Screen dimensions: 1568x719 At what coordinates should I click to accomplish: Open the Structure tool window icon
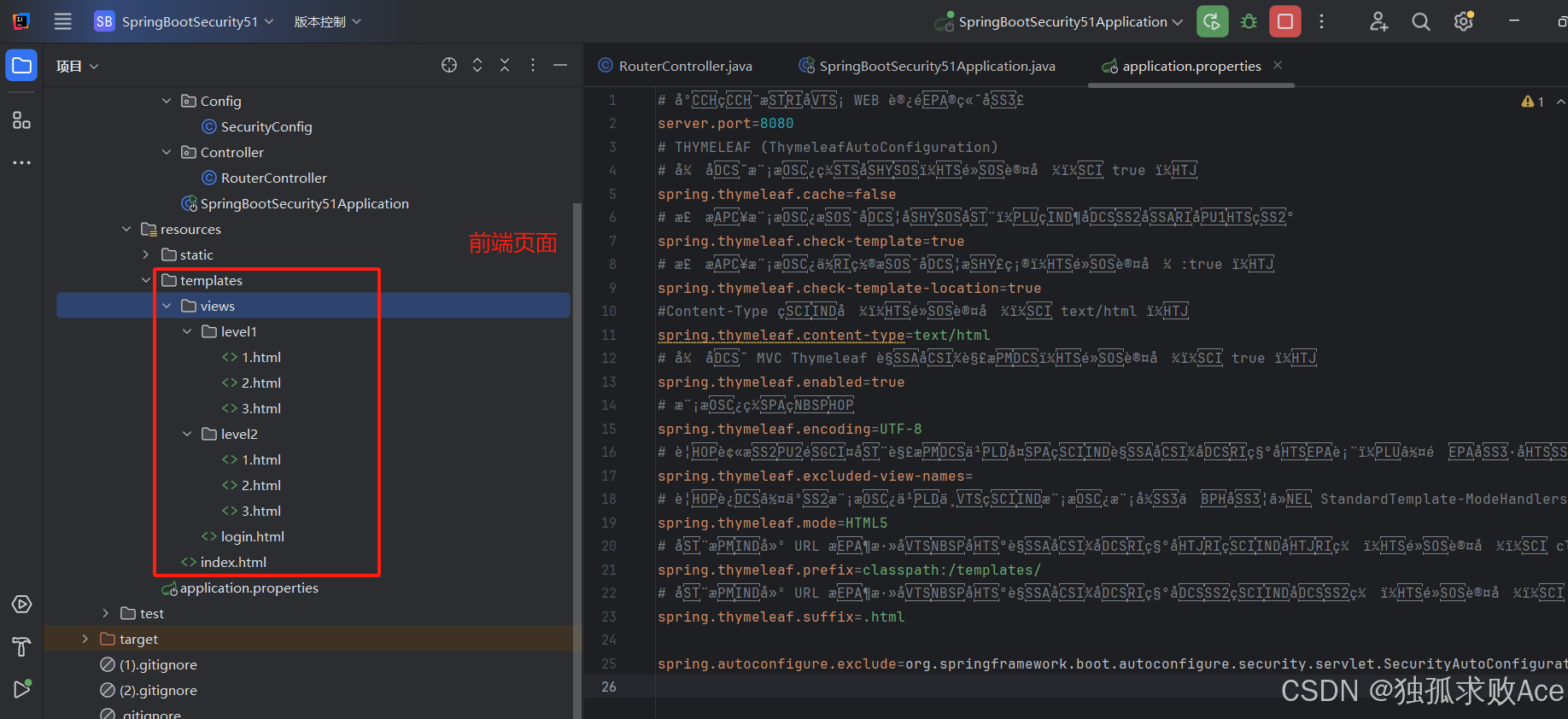[21, 120]
